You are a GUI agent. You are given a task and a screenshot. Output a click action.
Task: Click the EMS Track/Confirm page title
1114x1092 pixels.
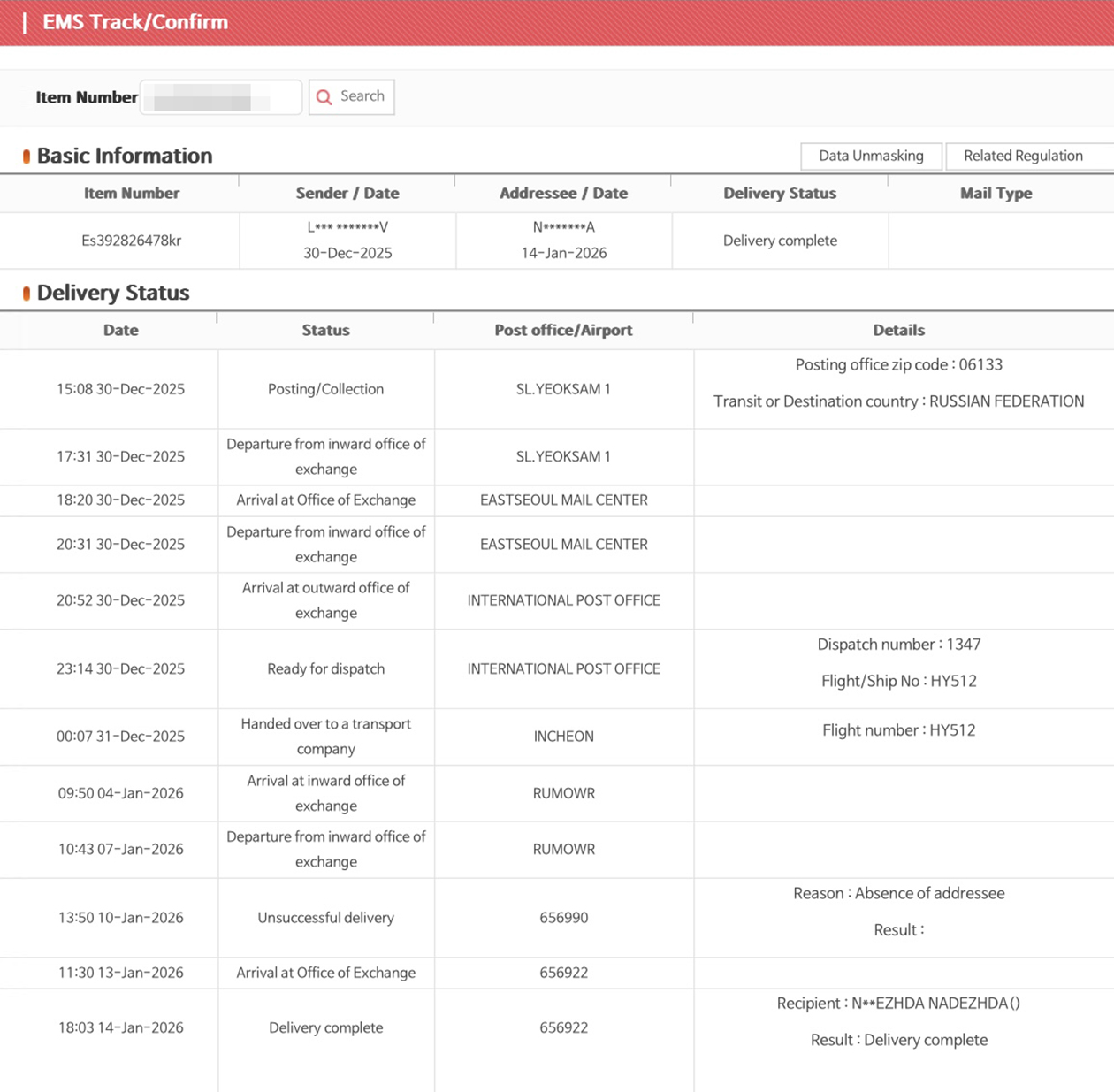click(x=135, y=22)
